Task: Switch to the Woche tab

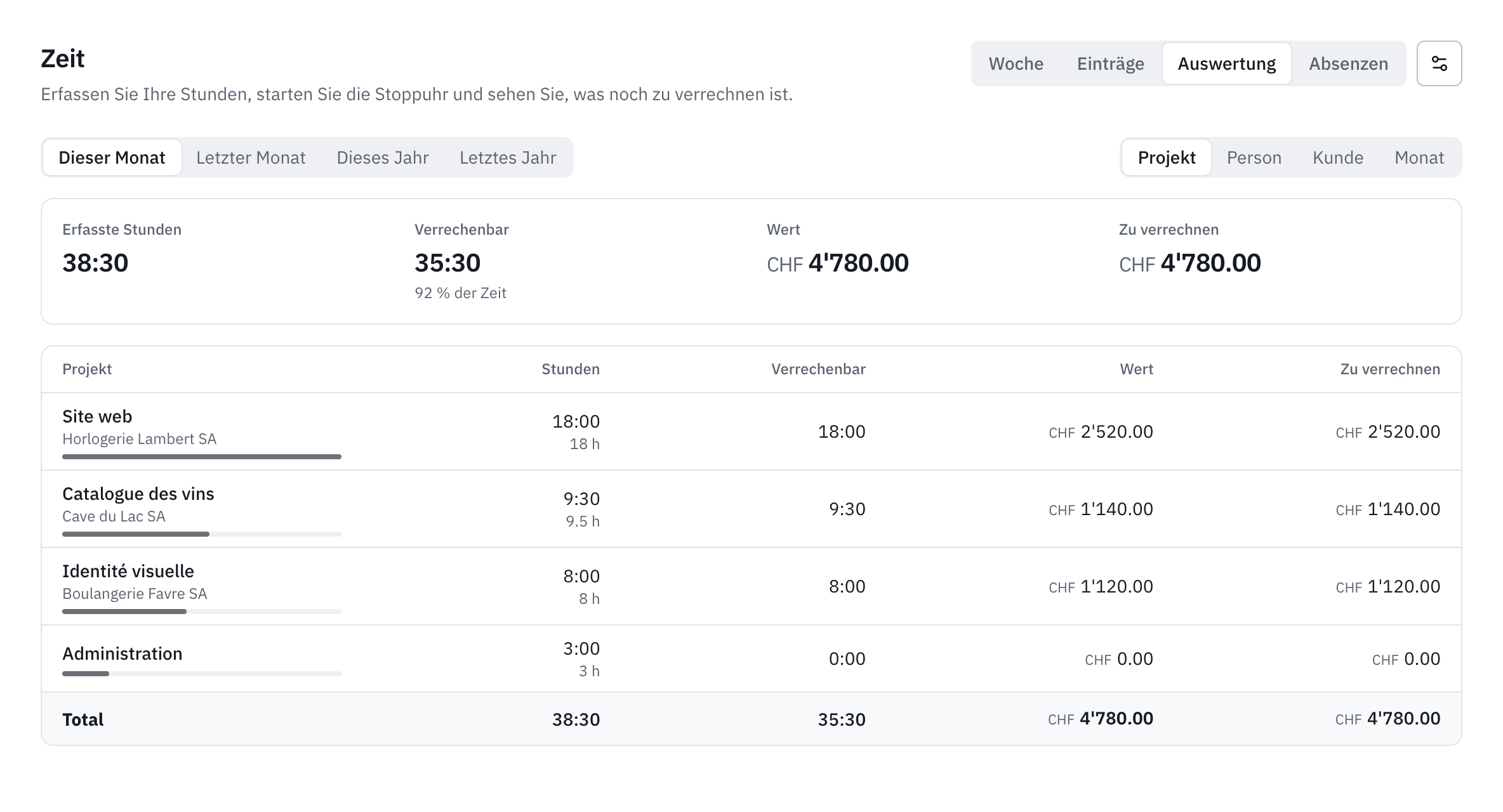Action: 1016,63
